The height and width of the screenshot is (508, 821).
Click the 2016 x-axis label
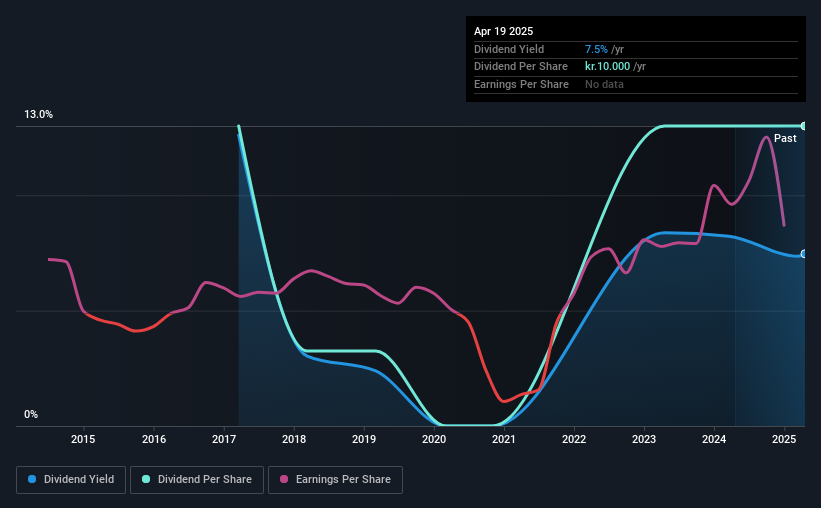(154, 439)
